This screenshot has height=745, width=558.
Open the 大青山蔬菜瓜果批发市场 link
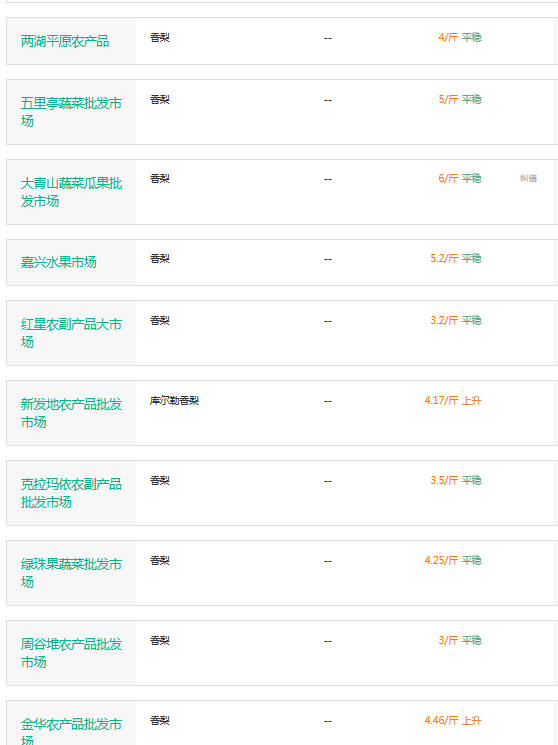pyautogui.click(x=71, y=192)
